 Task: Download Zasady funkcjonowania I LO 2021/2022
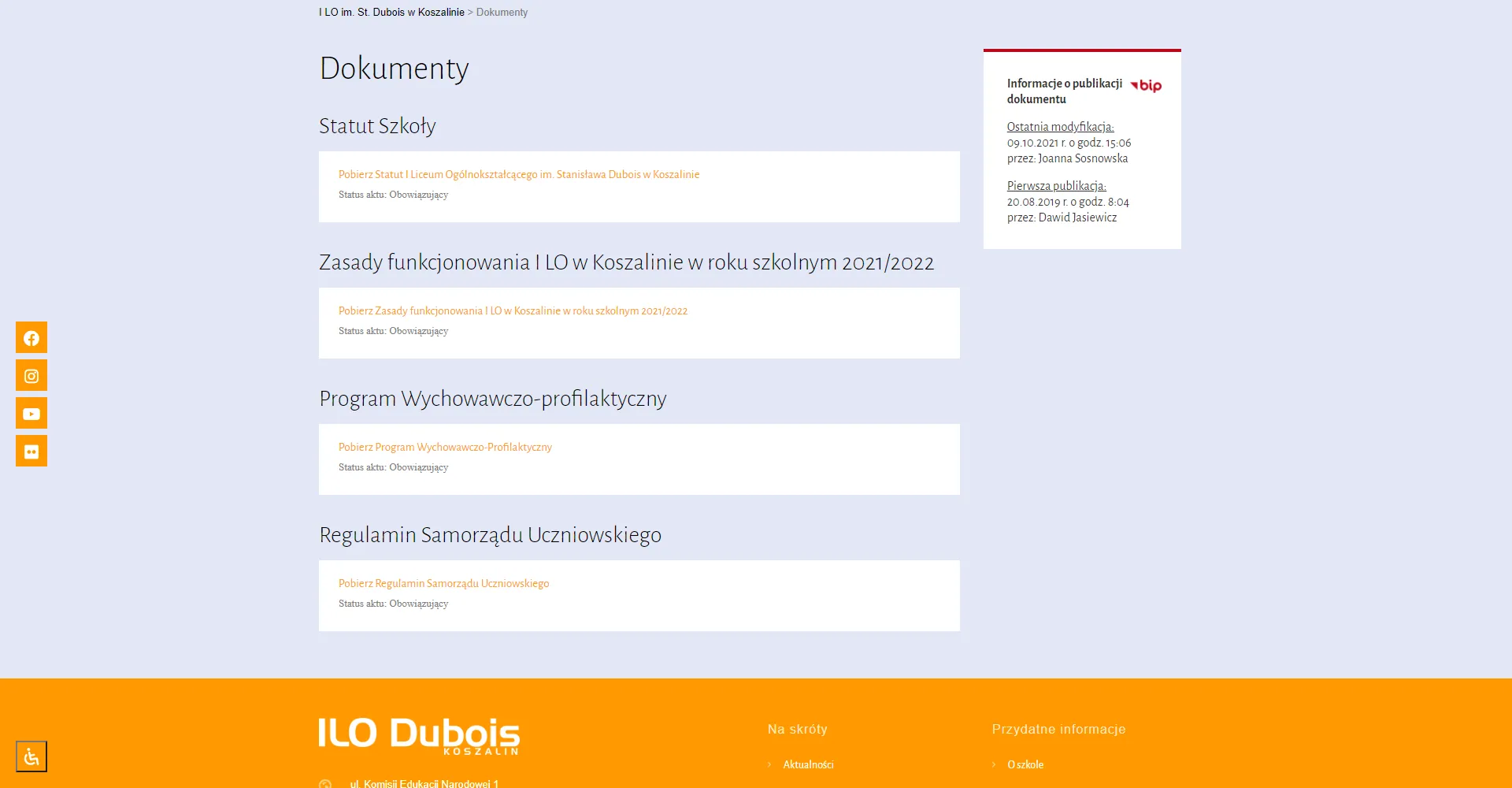pyautogui.click(x=513, y=310)
